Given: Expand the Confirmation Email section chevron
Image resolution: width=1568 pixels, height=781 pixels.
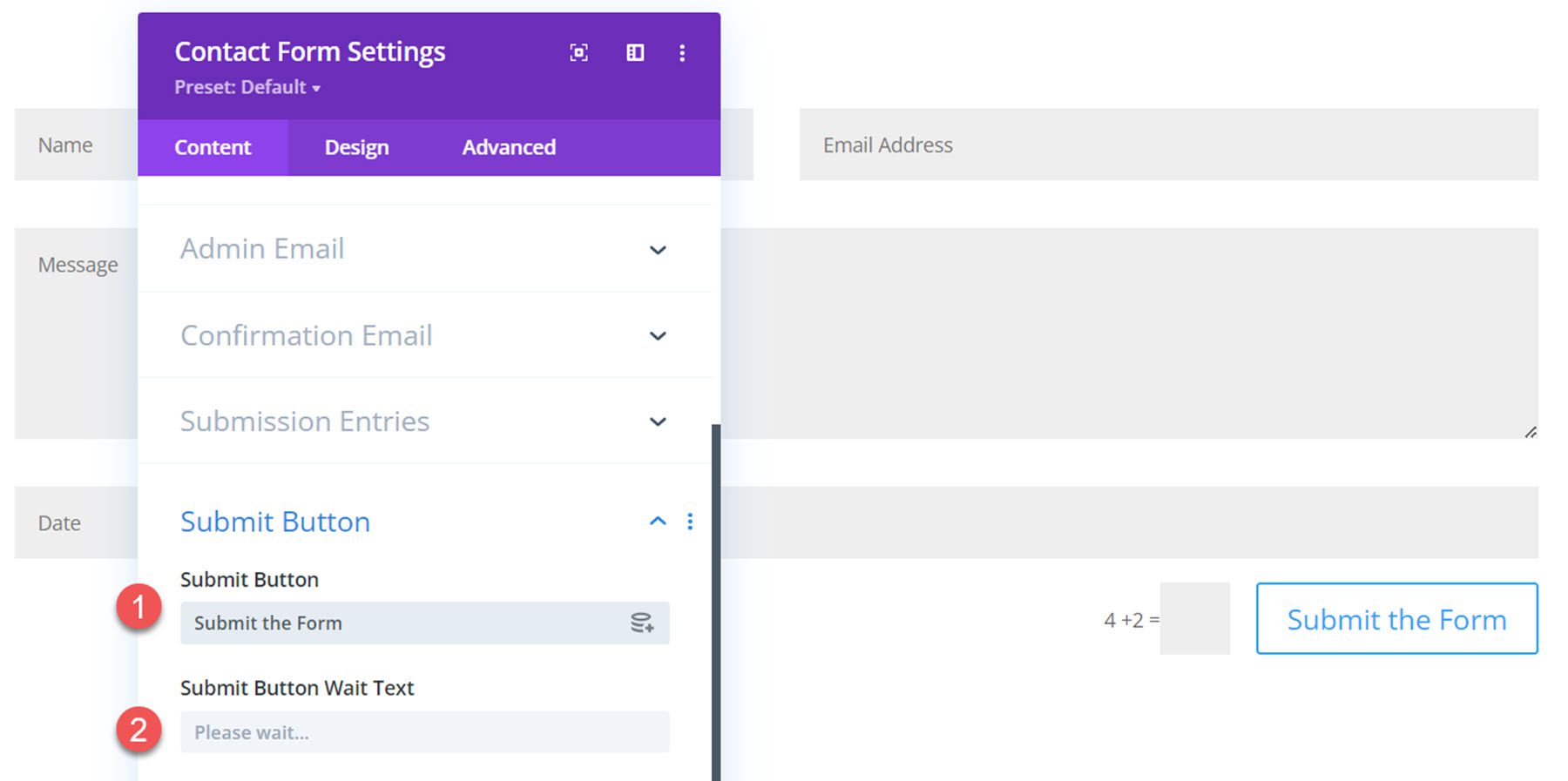Looking at the screenshot, I should pos(658,336).
